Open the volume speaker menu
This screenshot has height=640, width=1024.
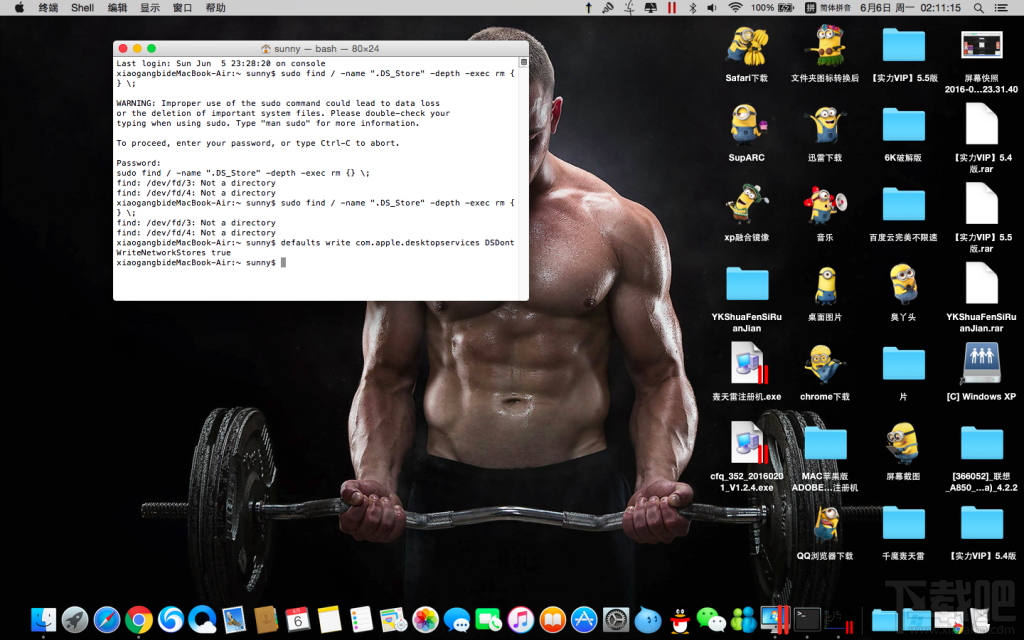(x=712, y=8)
